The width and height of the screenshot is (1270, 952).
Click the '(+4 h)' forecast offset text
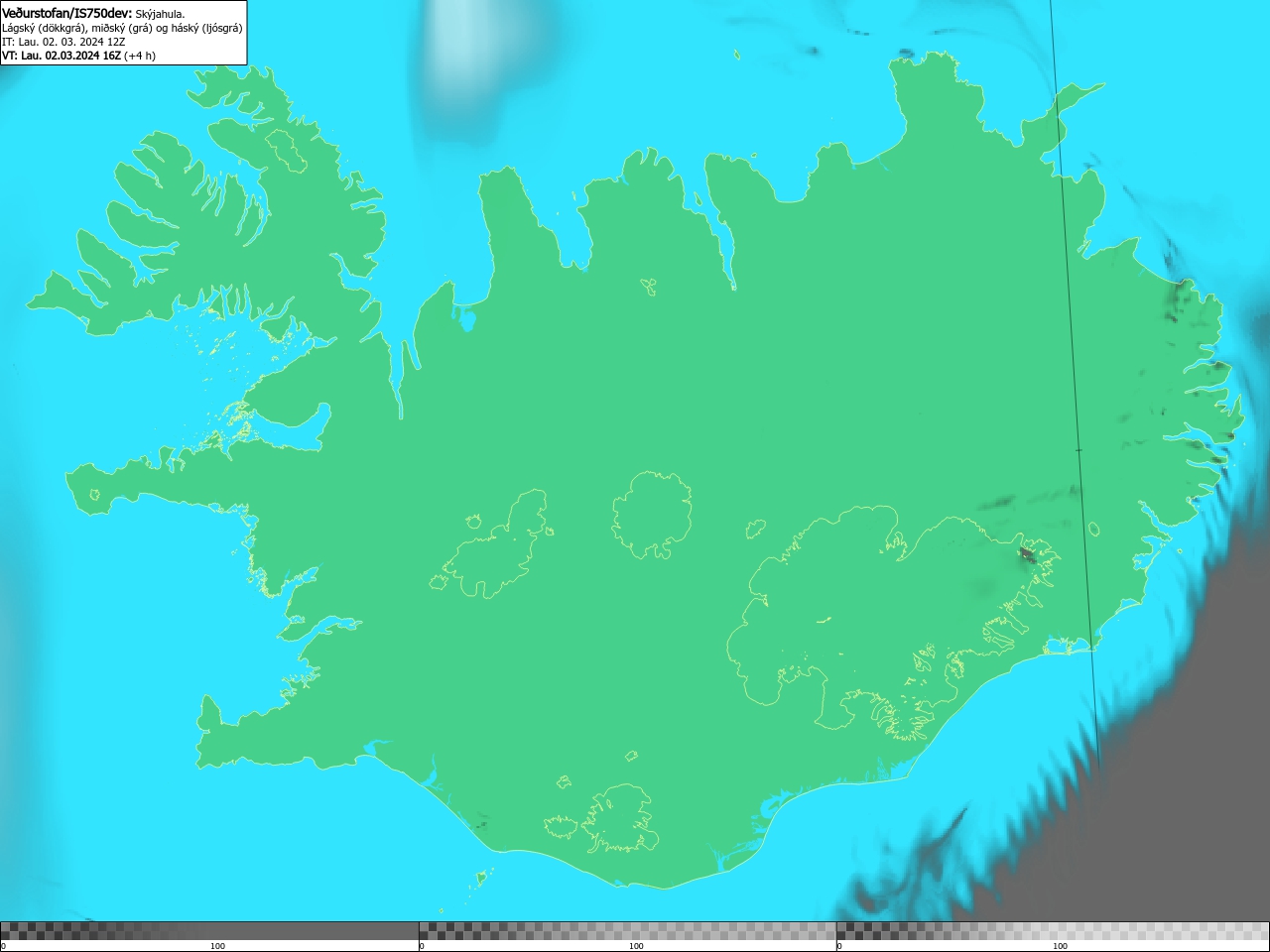[x=140, y=56]
